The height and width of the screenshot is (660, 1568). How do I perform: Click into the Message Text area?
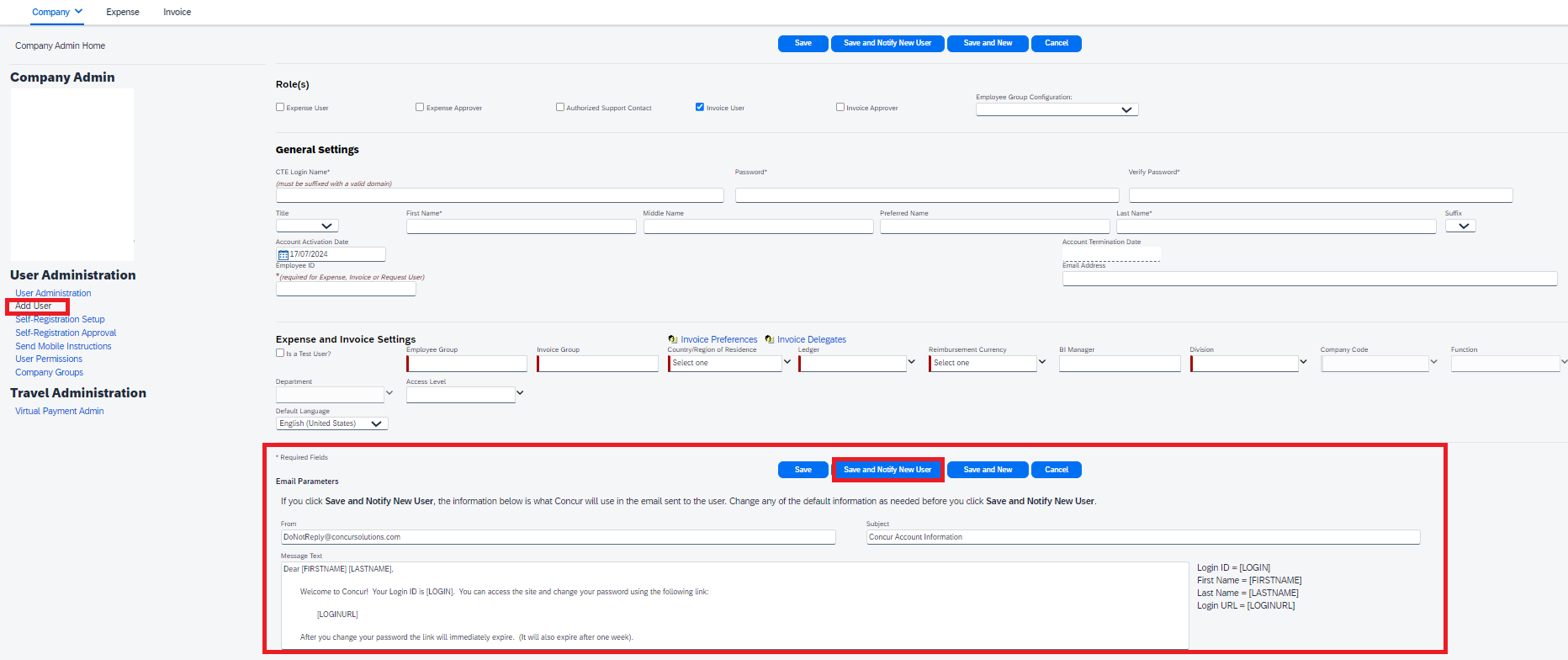[x=735, y=605]
